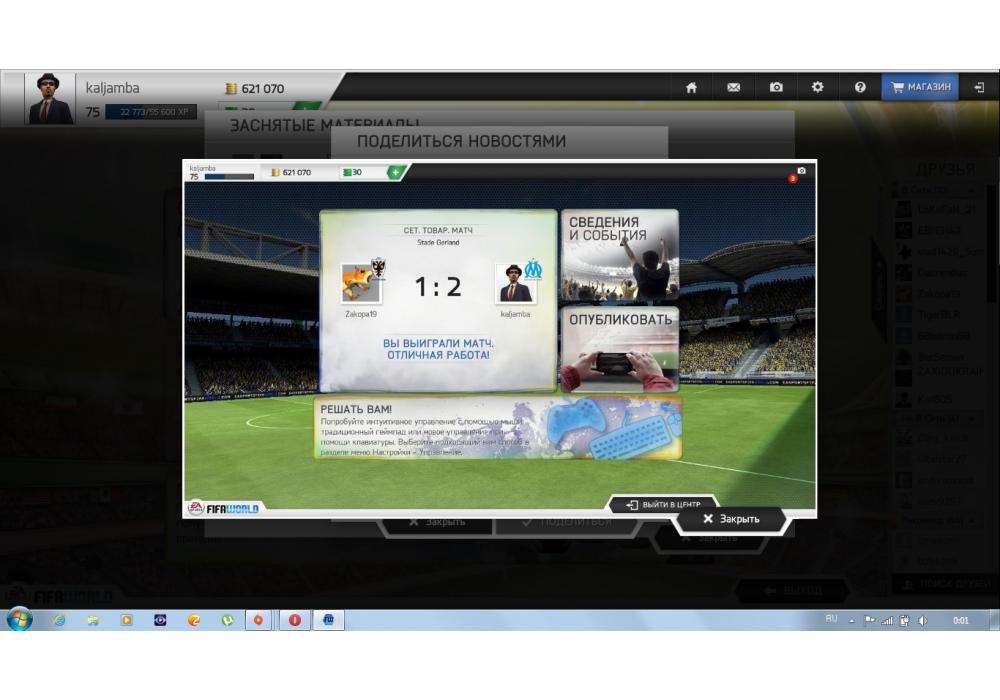Open Windows Explorer folder icon in taskbar
The image size is (1000, 700).
(x=92, y=620)
